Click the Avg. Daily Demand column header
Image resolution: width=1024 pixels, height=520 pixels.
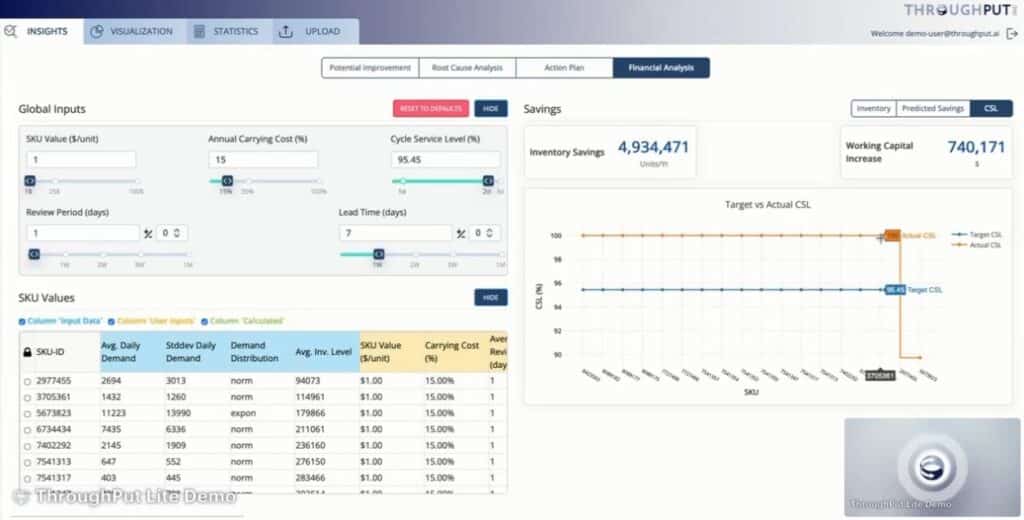[131, 351]
